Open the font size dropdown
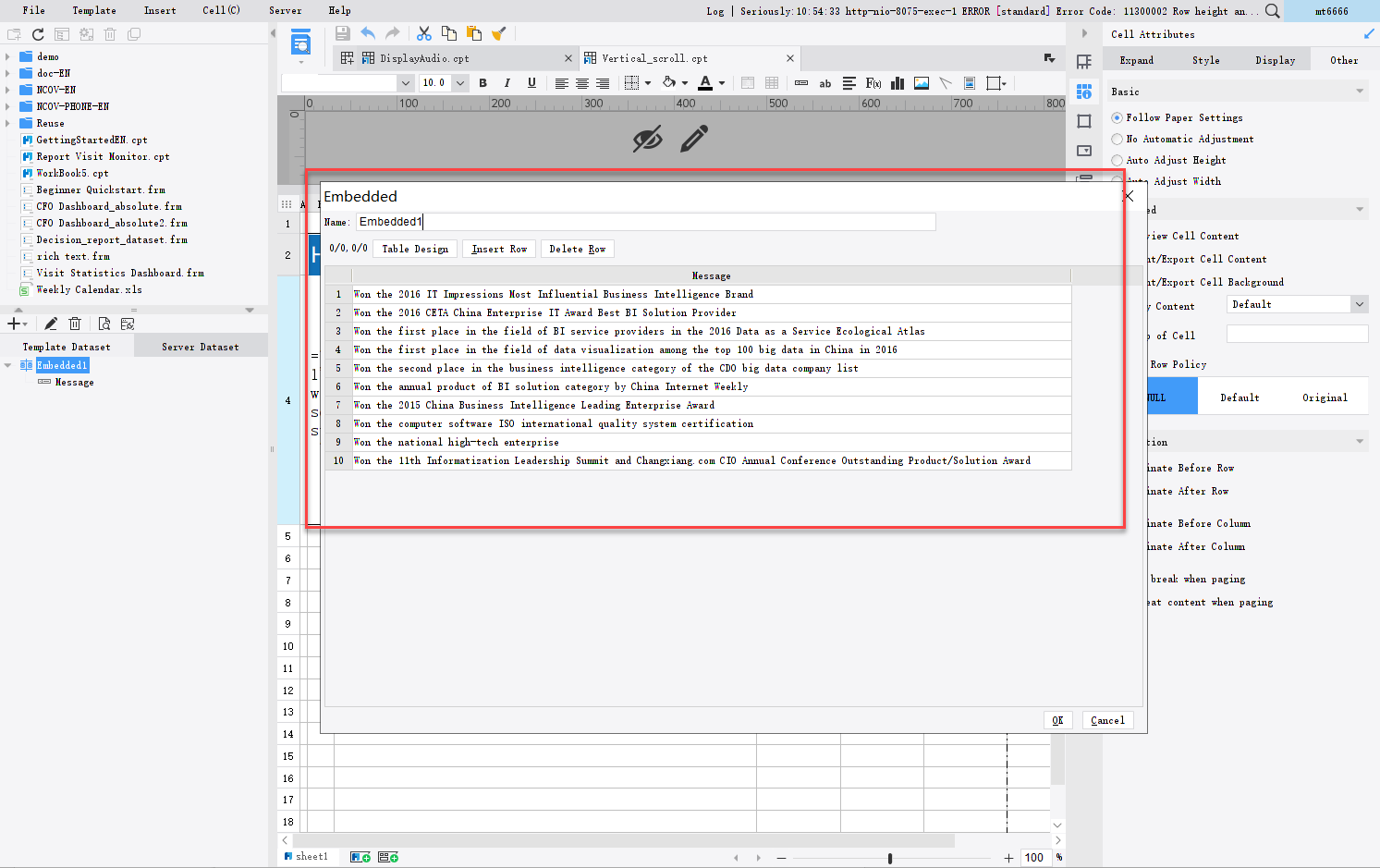This screenshot has width=1380, height=868. pyautogui.click(x=459, y=82)
